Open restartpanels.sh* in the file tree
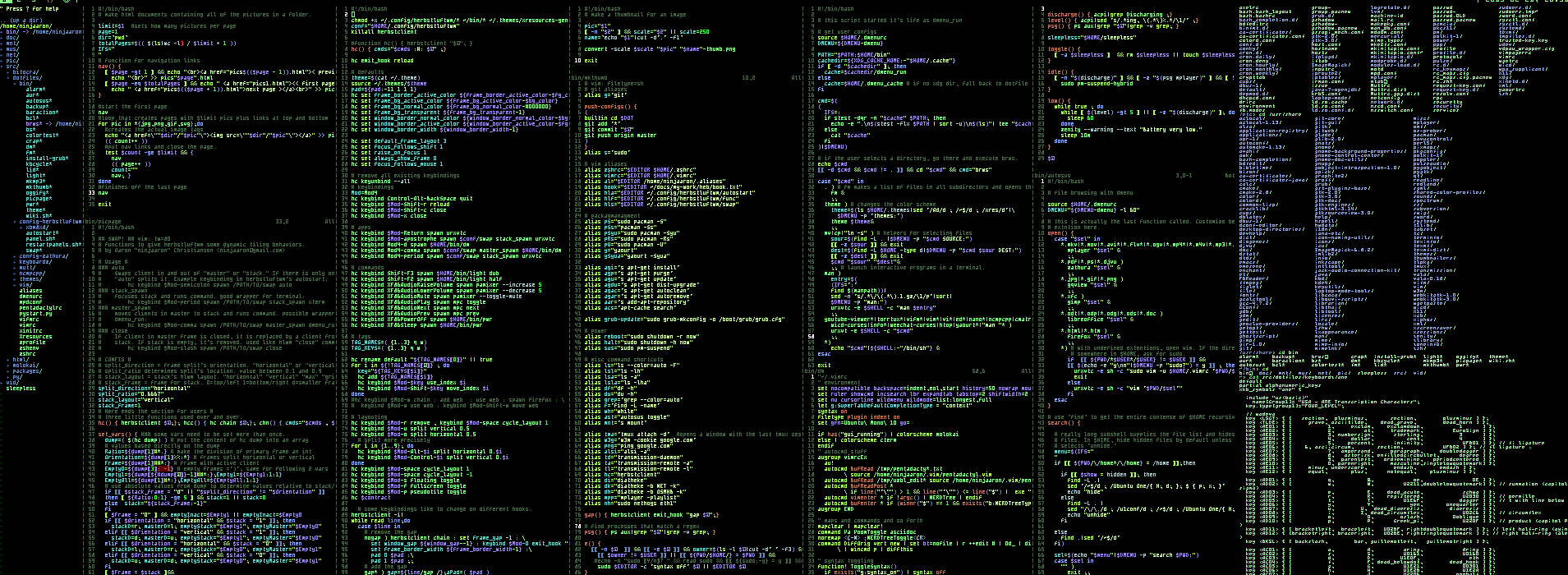Image resolution: width=1568 pixels, height=575 pixels. [x=54, y=244]
